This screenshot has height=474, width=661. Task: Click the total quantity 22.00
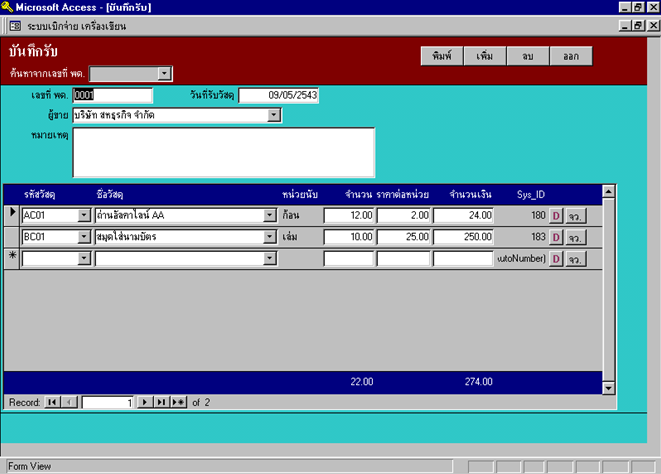(362, 382)
